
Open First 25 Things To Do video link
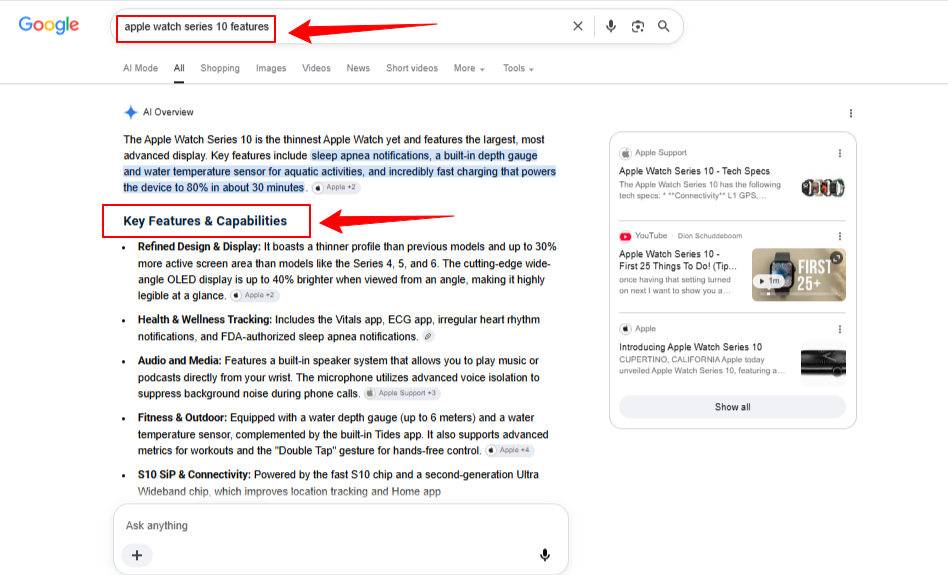[x=678, y=260]
